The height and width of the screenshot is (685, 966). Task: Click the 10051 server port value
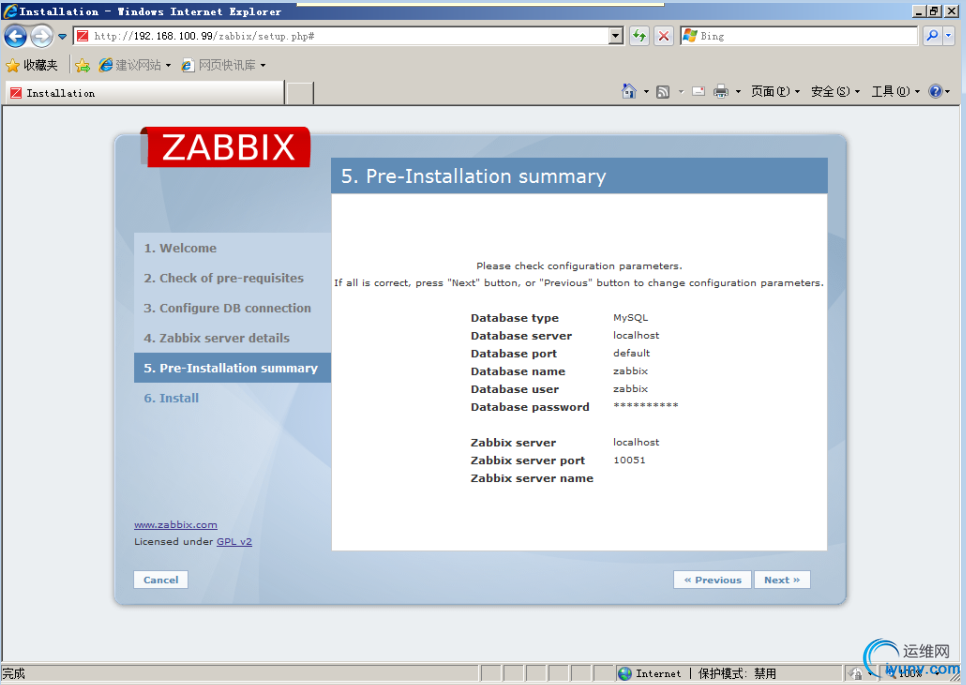(x=629, y=460)
